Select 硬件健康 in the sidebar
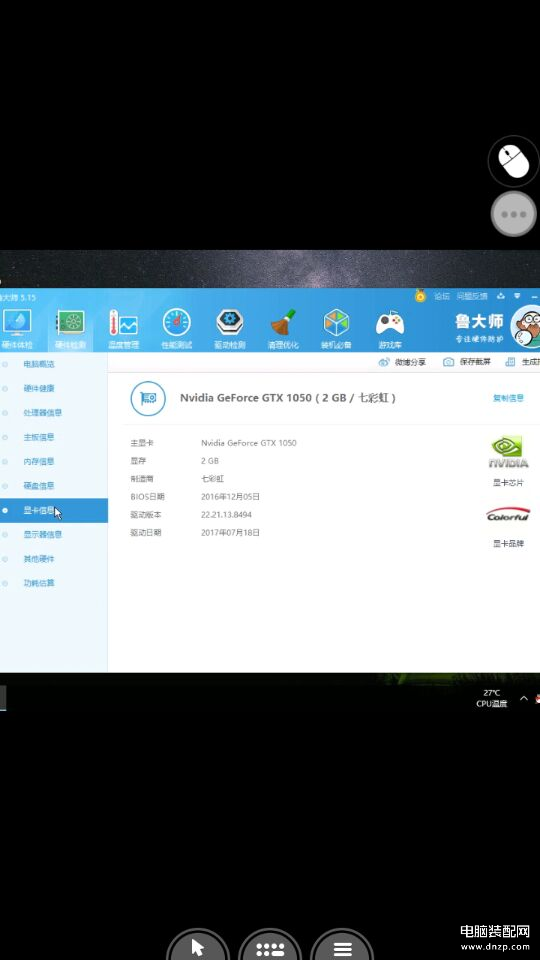Screen dimensions: 540x960 [x=39, y=388]
